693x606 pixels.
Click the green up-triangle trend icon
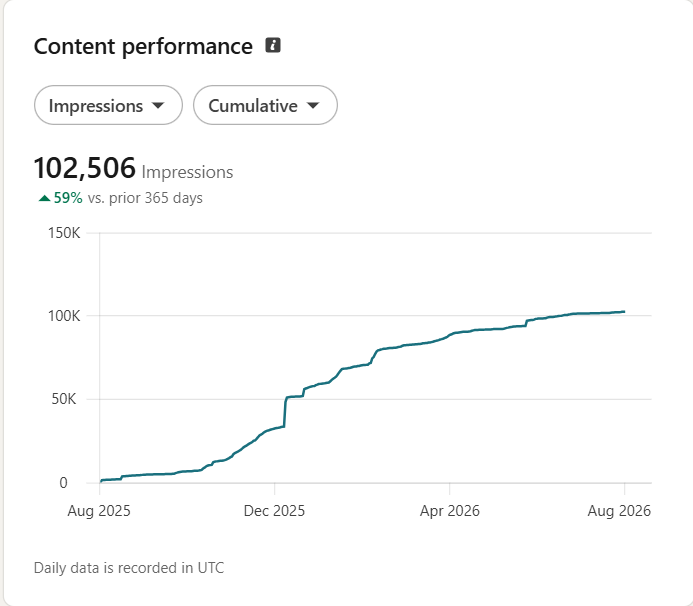(44, 198)
